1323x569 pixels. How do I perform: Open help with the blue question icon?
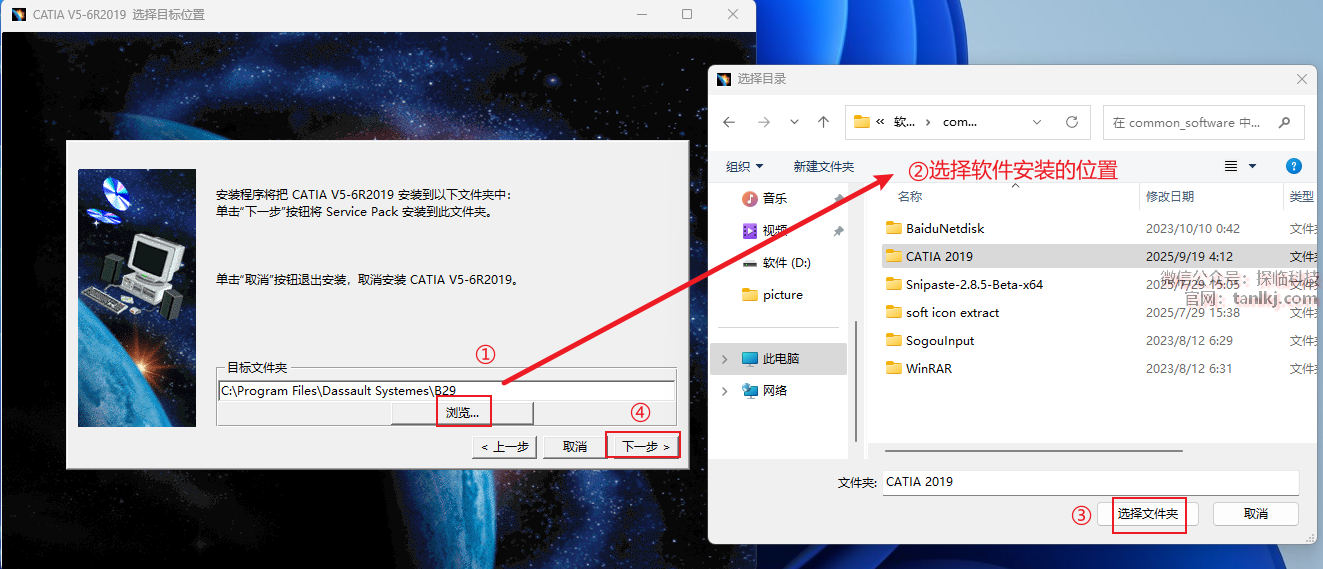pyautogui.click(x=1293, y=166)
